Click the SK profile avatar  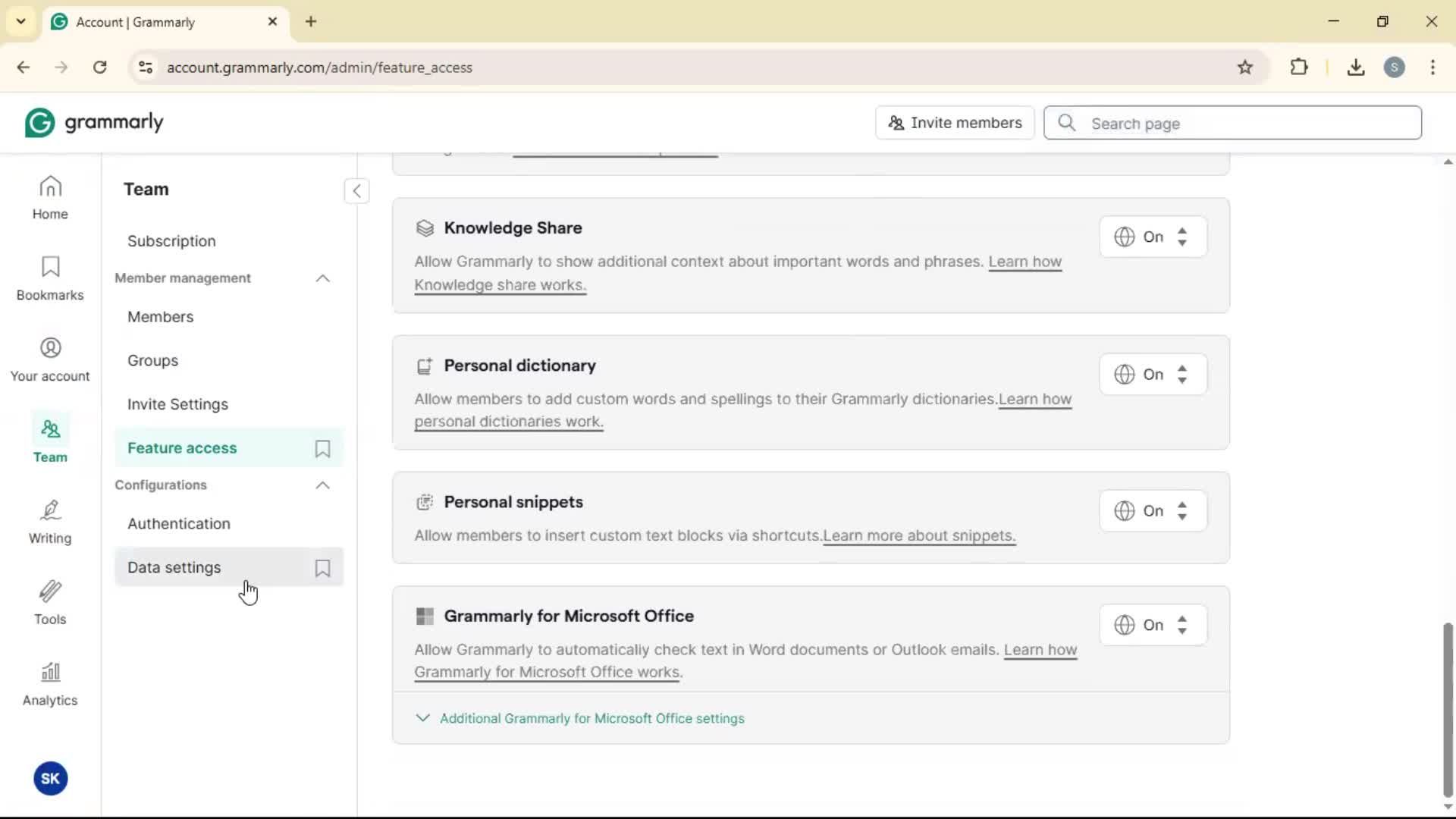51,779
